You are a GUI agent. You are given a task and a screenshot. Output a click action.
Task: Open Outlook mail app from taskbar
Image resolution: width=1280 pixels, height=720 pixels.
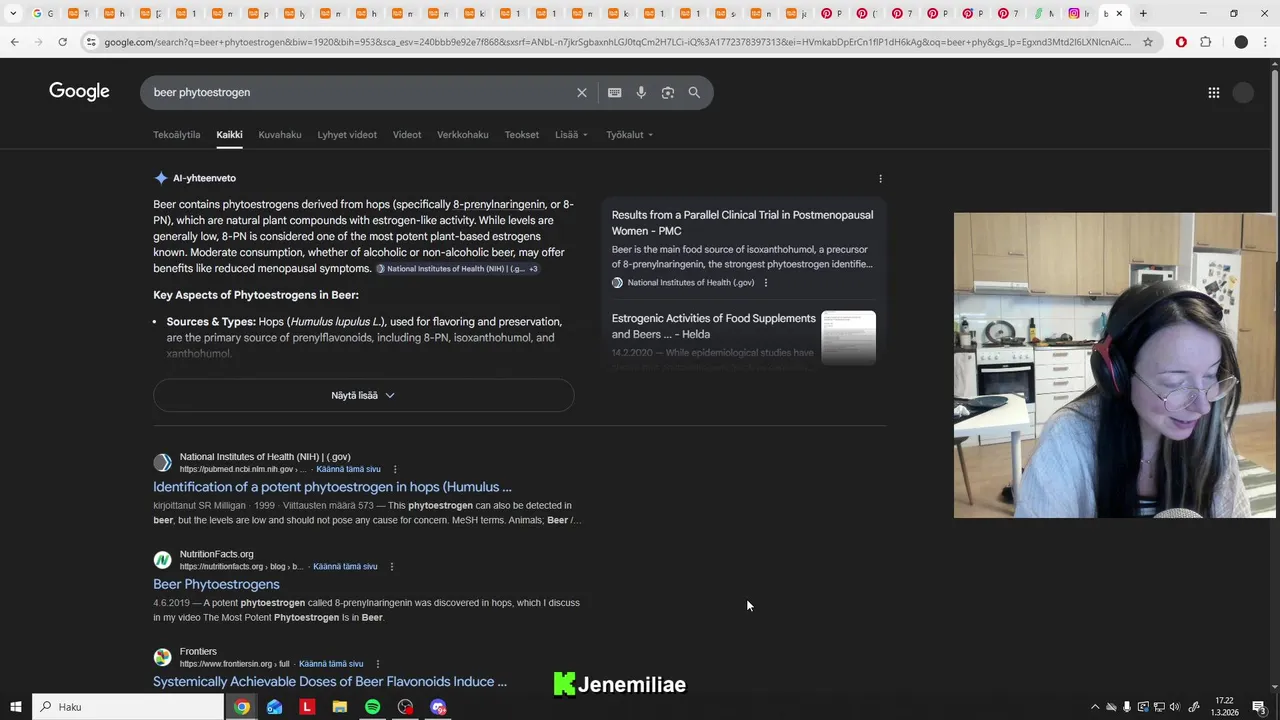click(274, 707)
